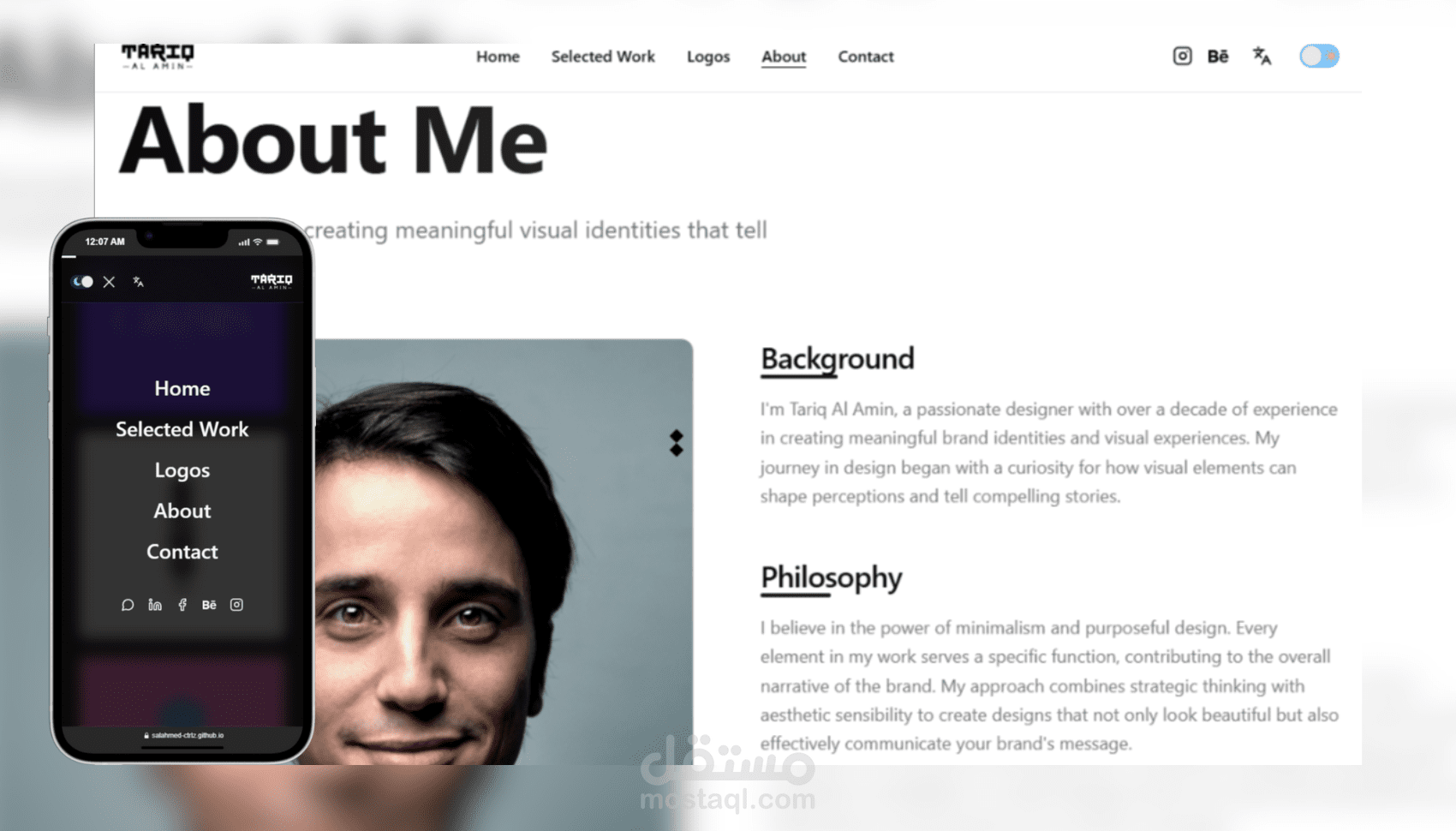Tap Contact in phone menu
Viewport: 1456px width, 831px height.
pyautogui.click(x=182, y=552)
